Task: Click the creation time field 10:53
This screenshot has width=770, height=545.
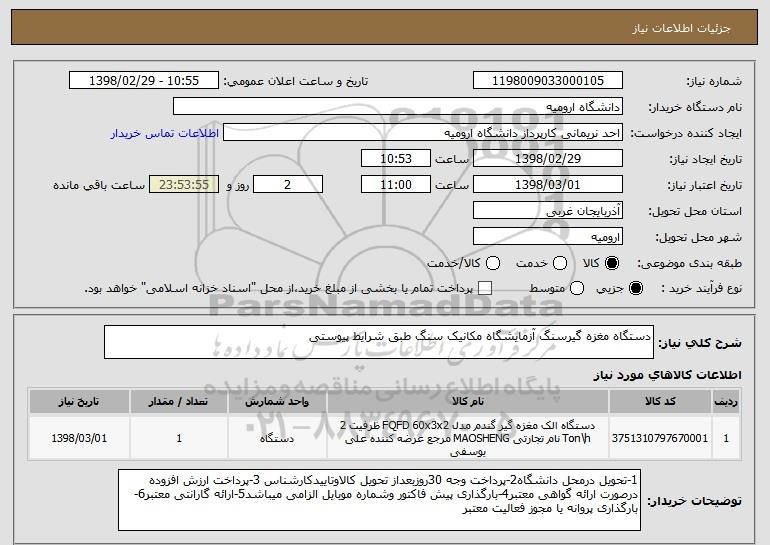Action: pos(396,159)
